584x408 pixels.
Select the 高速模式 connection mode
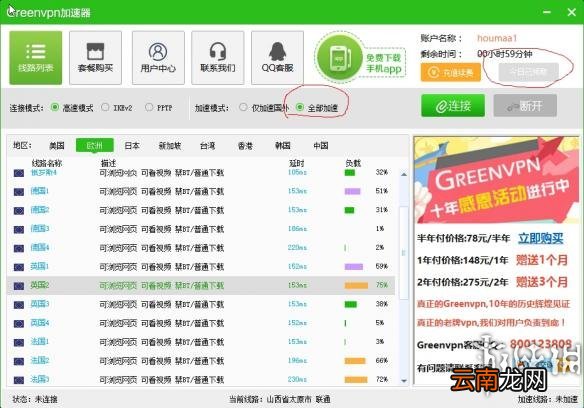tap(55, 107)
